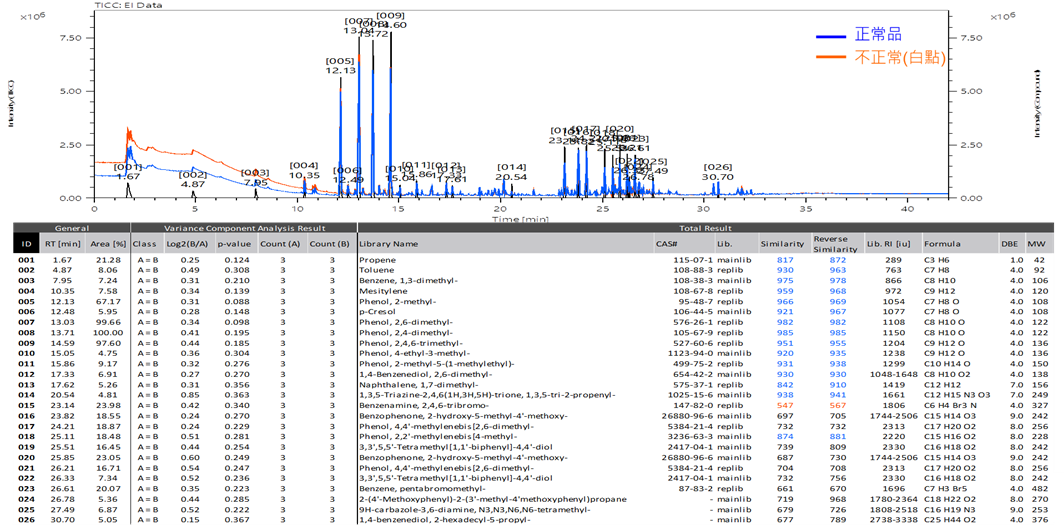
Task: Click the ID column header
Action: [26, 244]
